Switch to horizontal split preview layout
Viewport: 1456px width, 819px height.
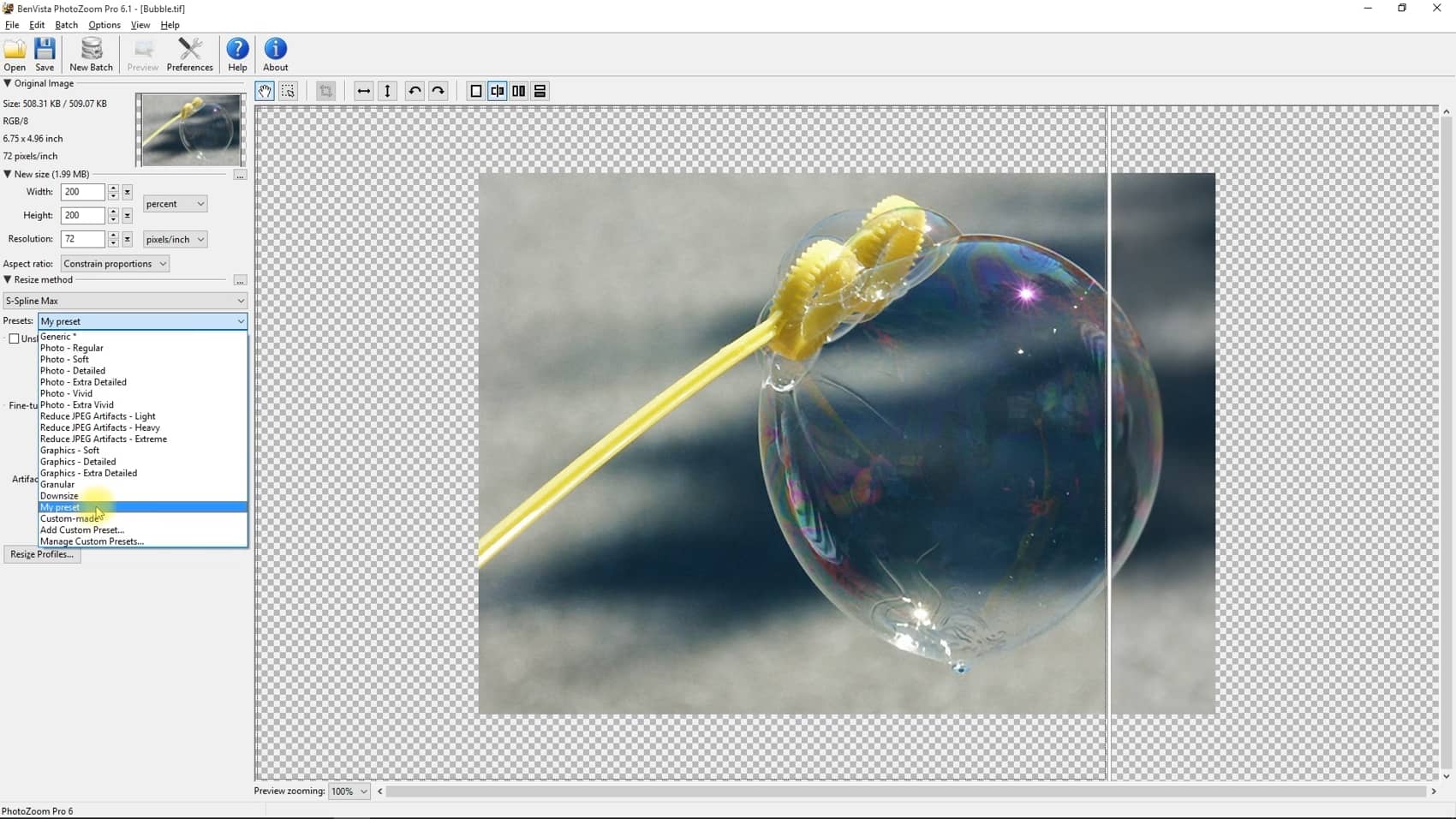point(540,91)
